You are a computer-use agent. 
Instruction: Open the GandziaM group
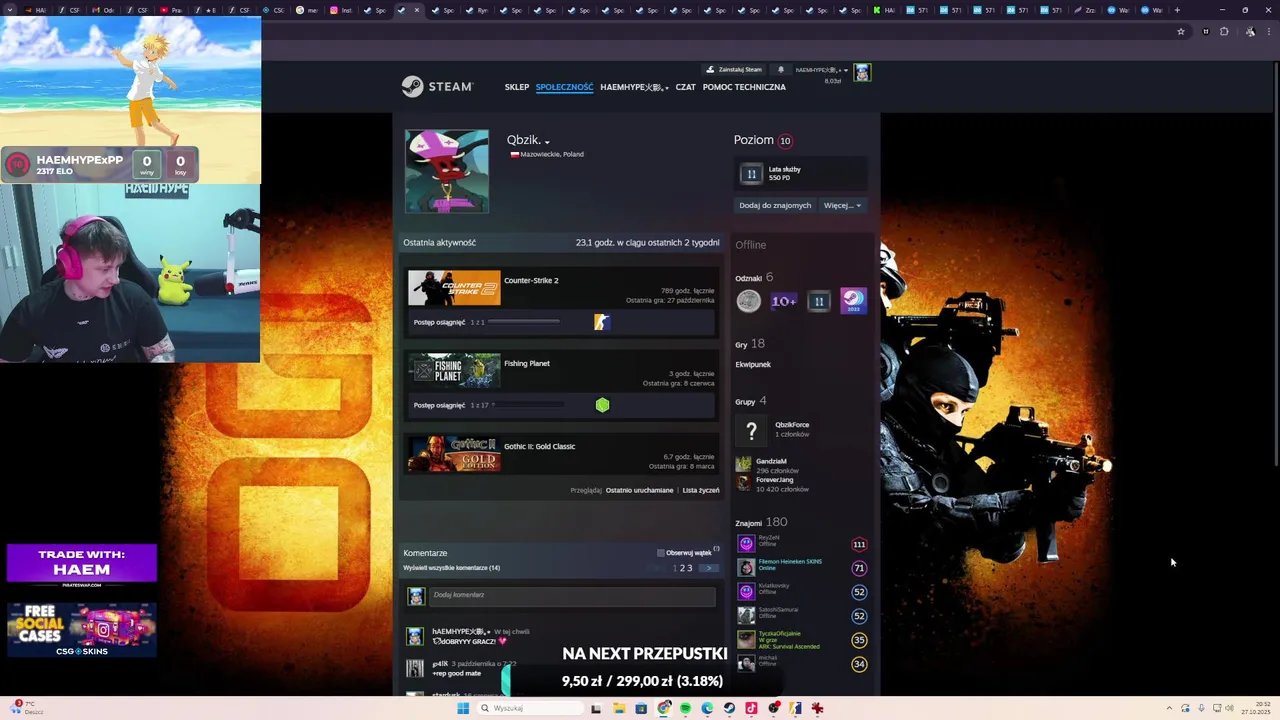[x=771, y=462]
